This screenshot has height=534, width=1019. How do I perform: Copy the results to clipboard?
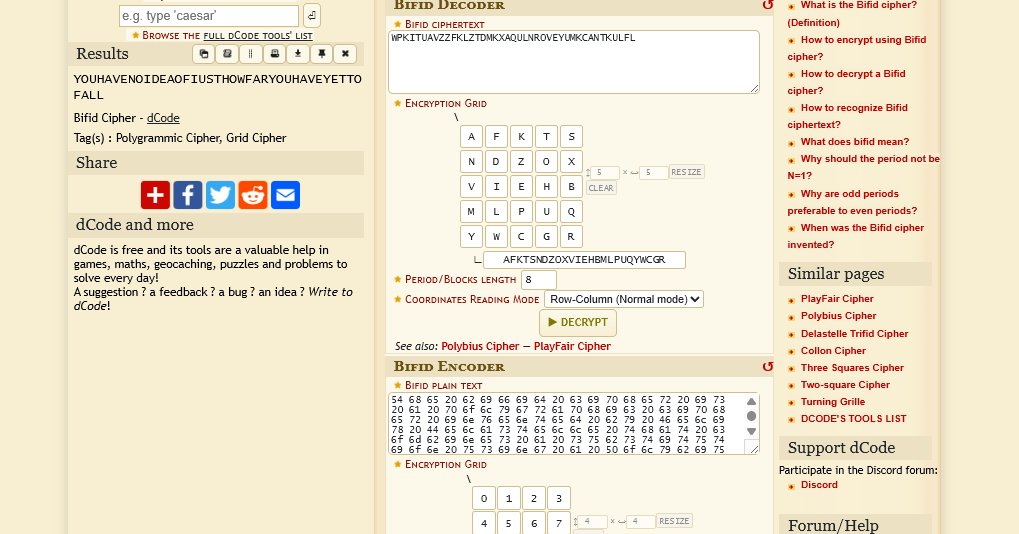(204, 54)
